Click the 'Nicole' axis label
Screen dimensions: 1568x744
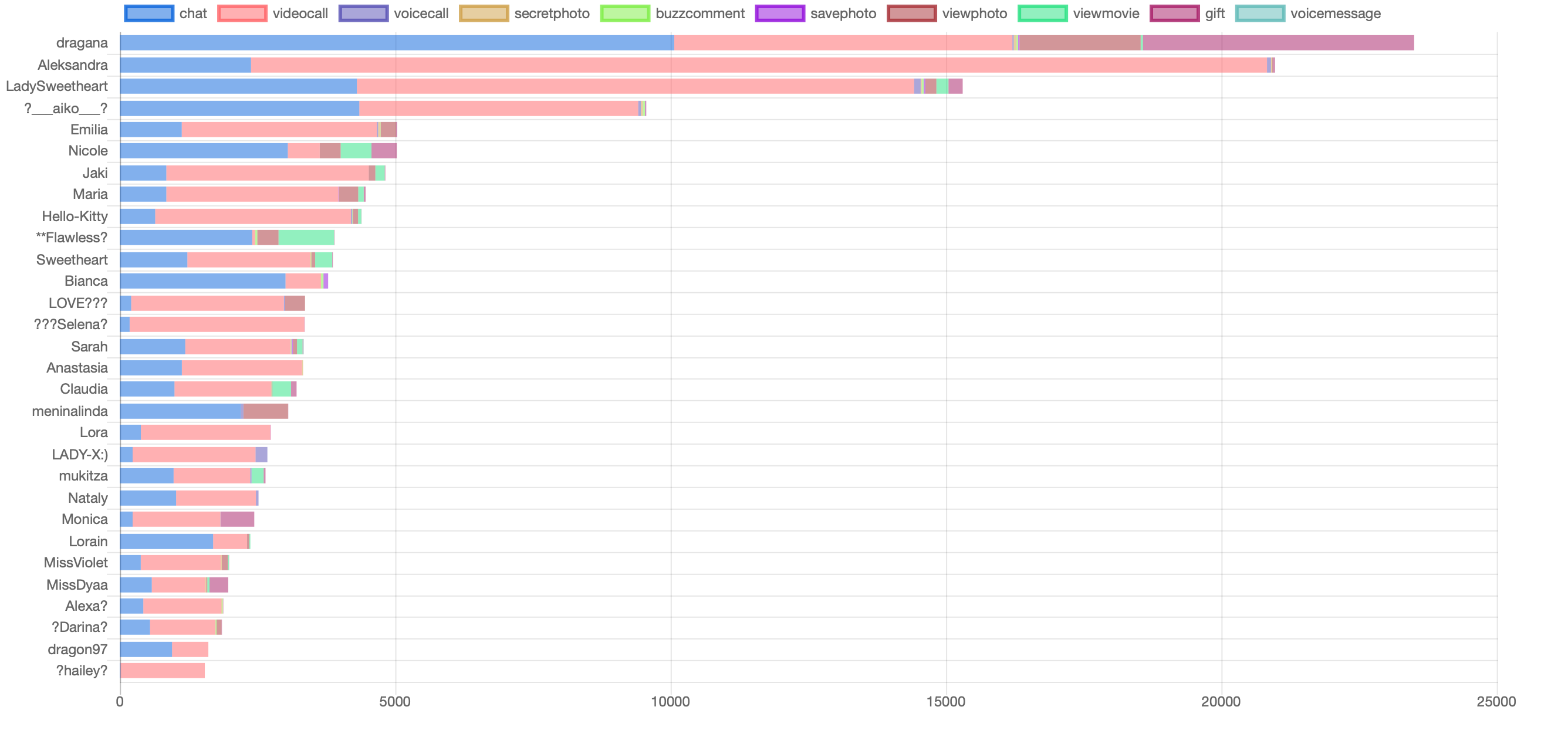[88, 151]
